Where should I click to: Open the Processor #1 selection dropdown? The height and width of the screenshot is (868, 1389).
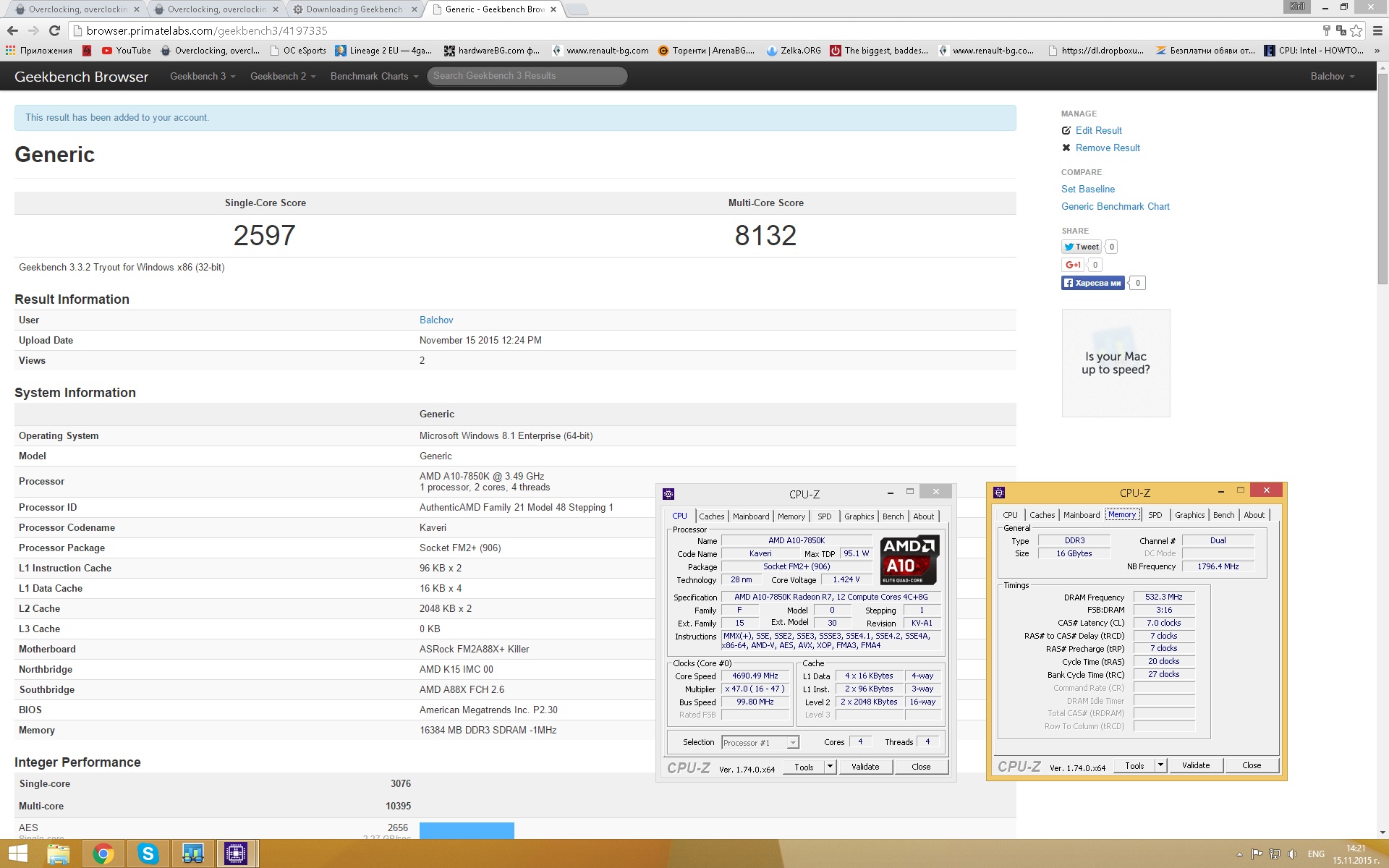(760, 743)
